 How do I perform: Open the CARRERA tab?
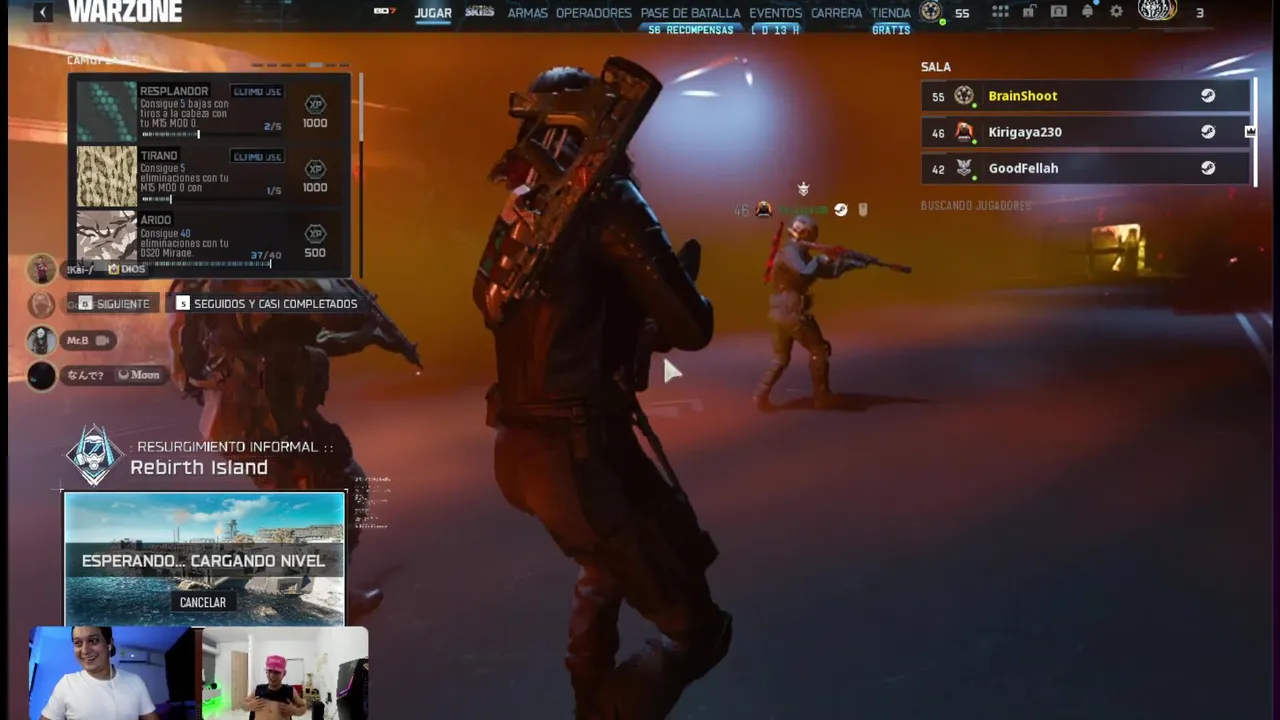(x=837, y=13)
